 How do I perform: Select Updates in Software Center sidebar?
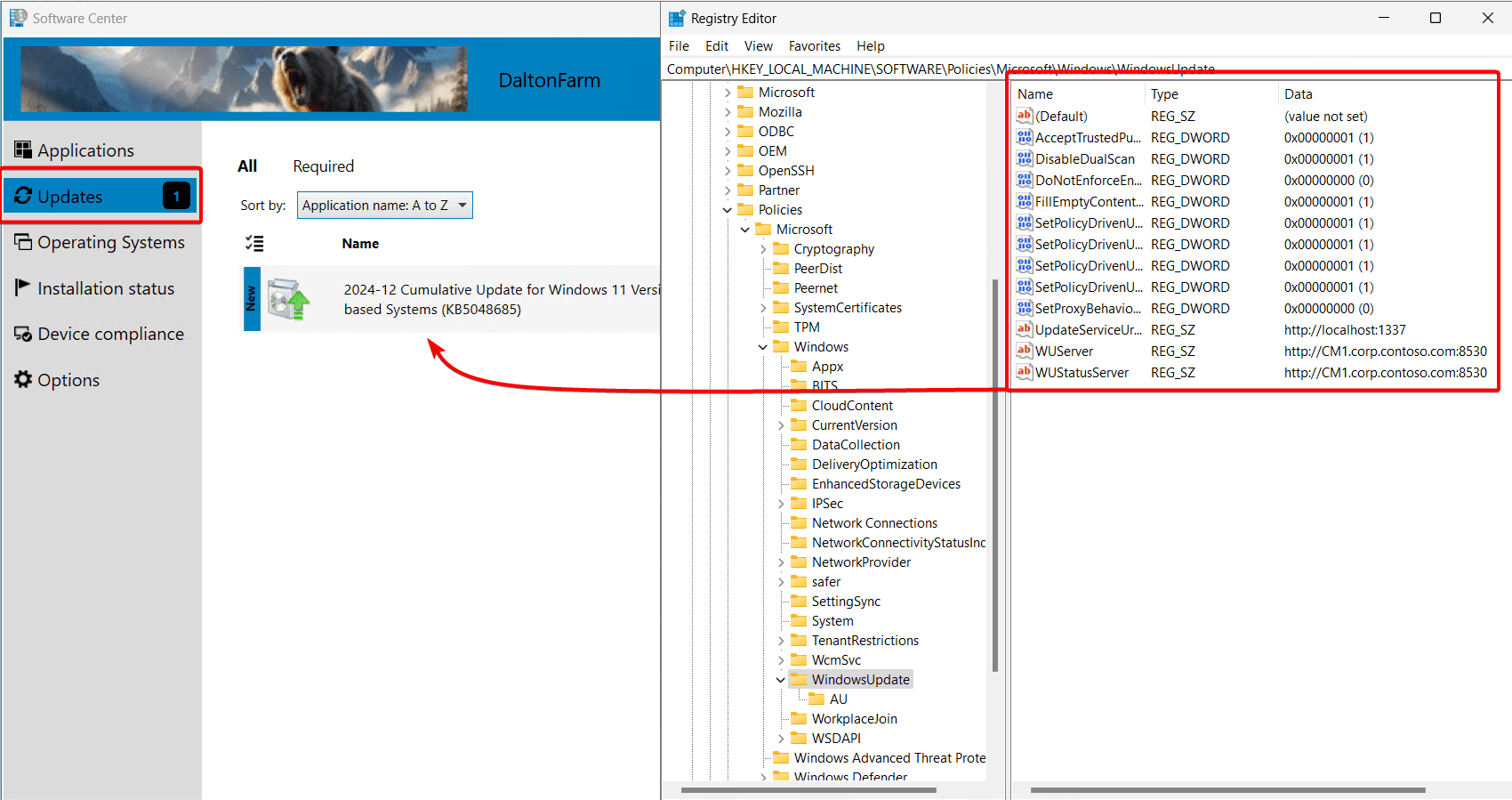(101, 196)
